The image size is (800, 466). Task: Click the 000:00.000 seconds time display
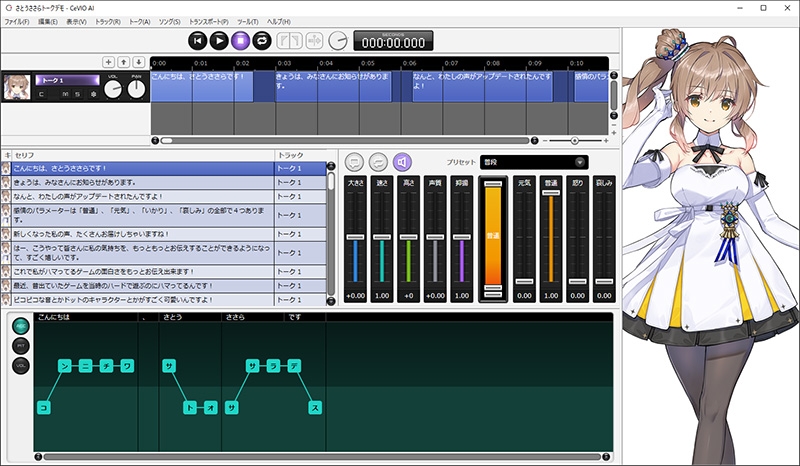tap(393, 41)
